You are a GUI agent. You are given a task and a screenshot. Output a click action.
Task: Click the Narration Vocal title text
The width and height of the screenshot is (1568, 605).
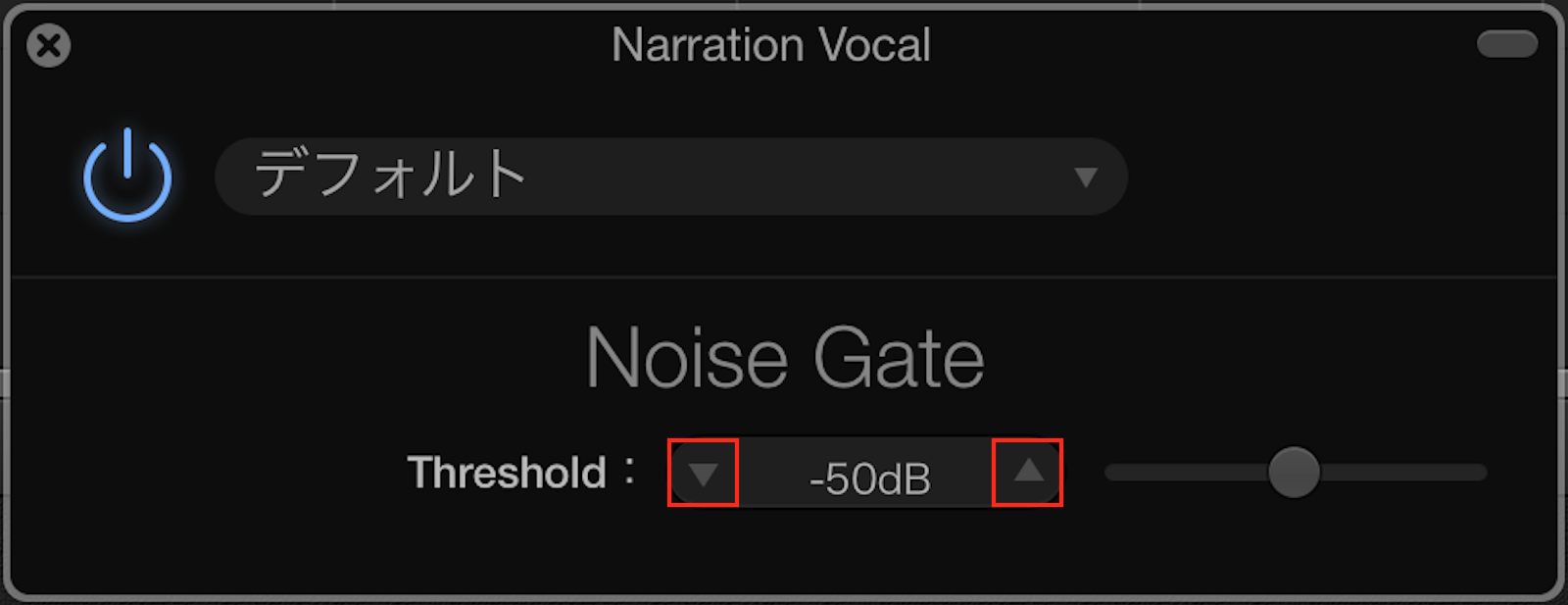[x=771, y=45]
